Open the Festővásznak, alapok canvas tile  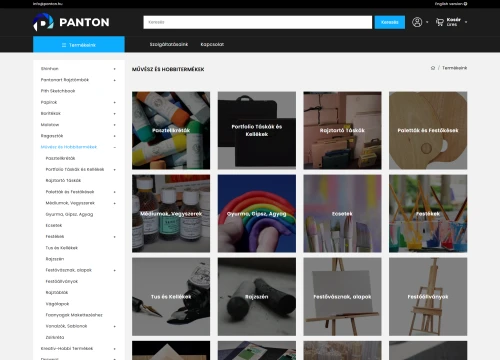click(342, 297)
